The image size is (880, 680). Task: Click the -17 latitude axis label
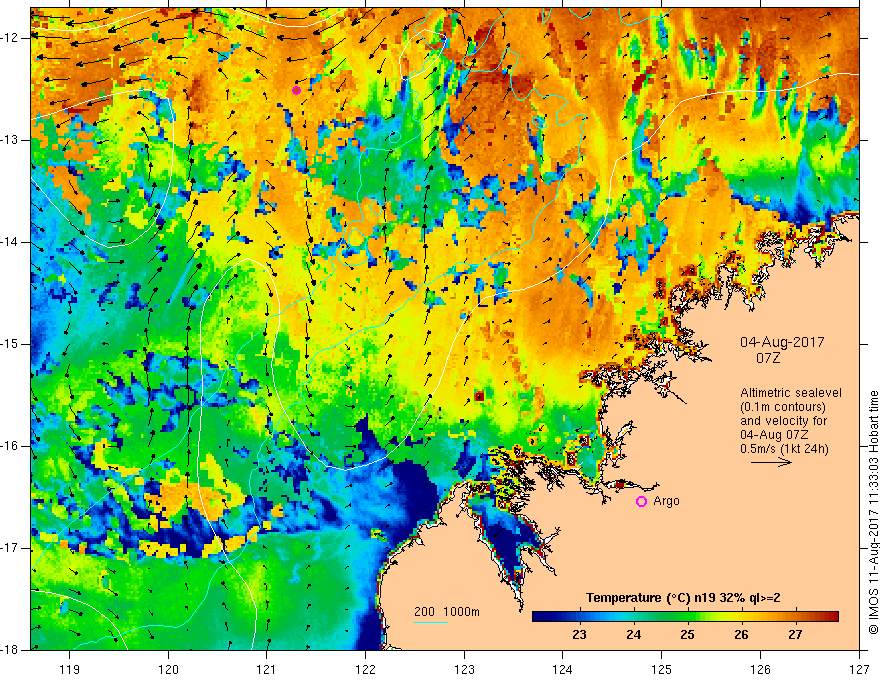10,548
